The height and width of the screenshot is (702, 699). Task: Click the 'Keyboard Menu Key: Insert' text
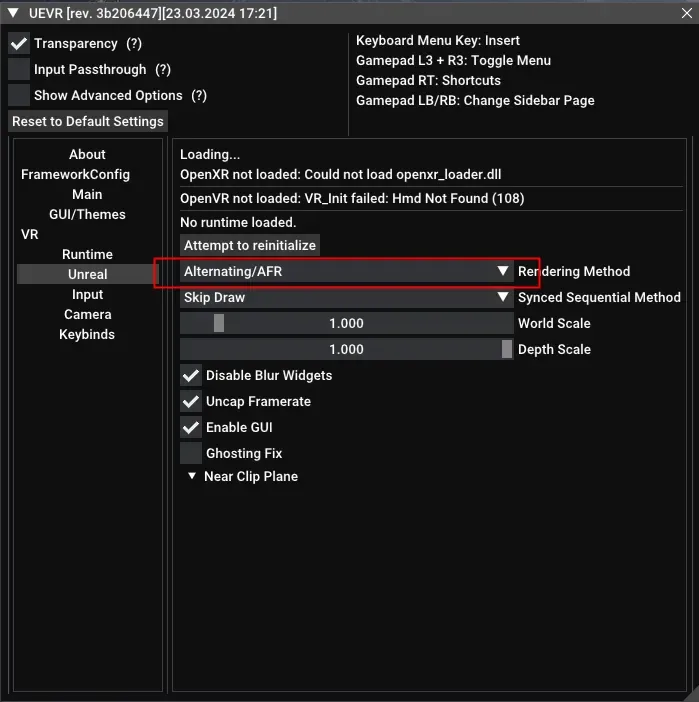click(x=438, y=40)
